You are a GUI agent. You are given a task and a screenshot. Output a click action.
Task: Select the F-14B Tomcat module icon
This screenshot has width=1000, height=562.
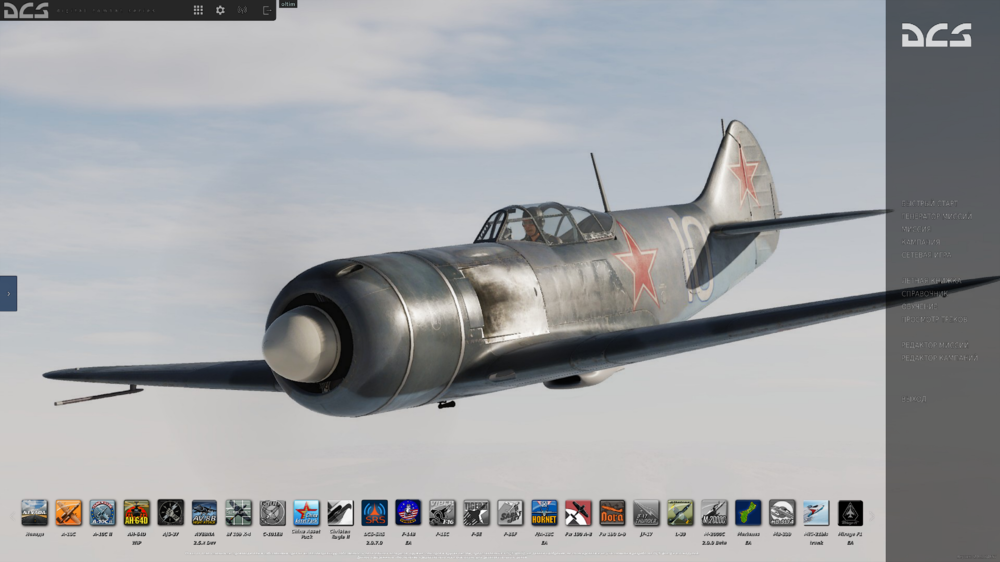click(408, 513)
